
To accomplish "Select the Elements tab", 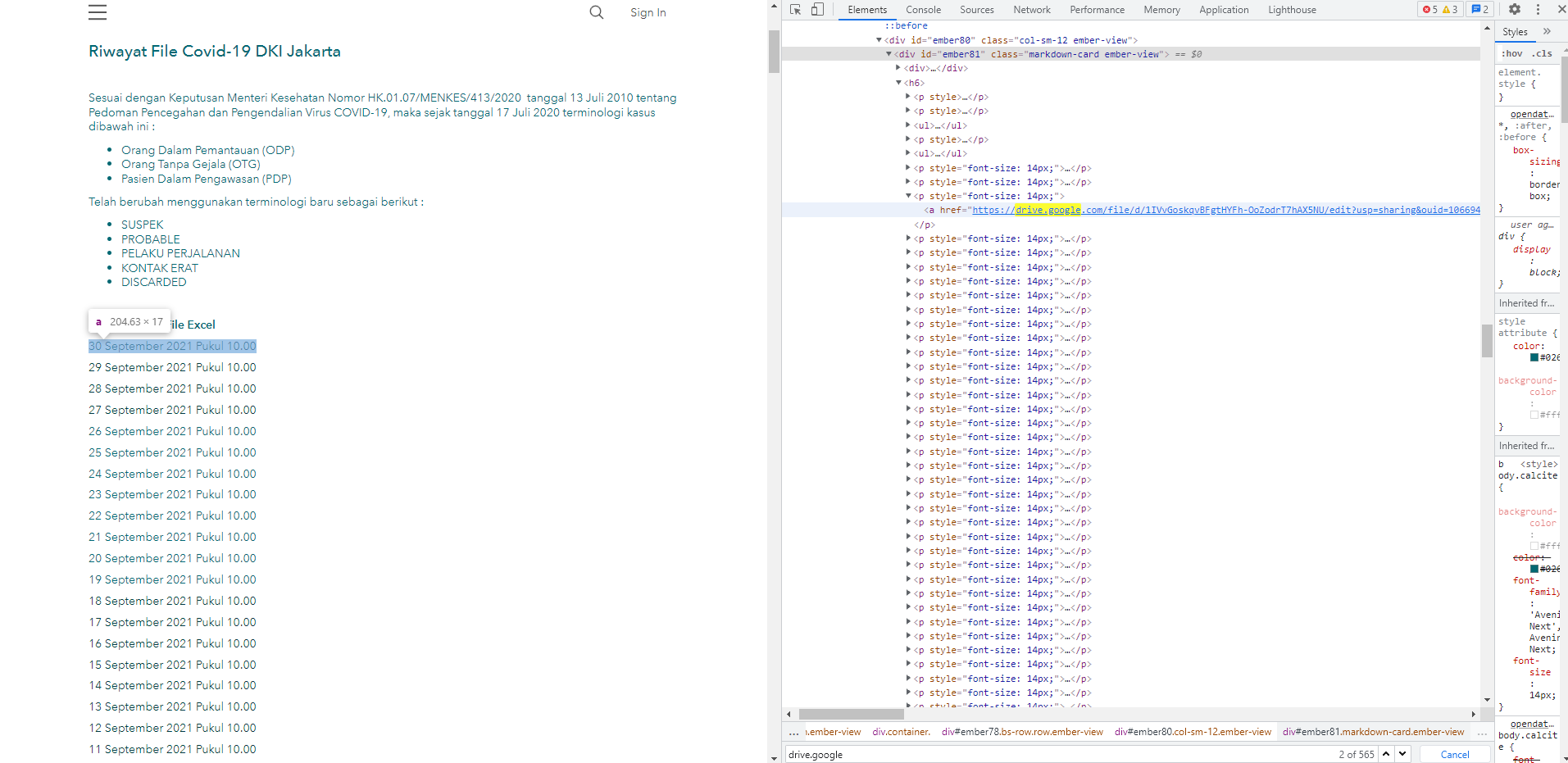I will 867,10.
